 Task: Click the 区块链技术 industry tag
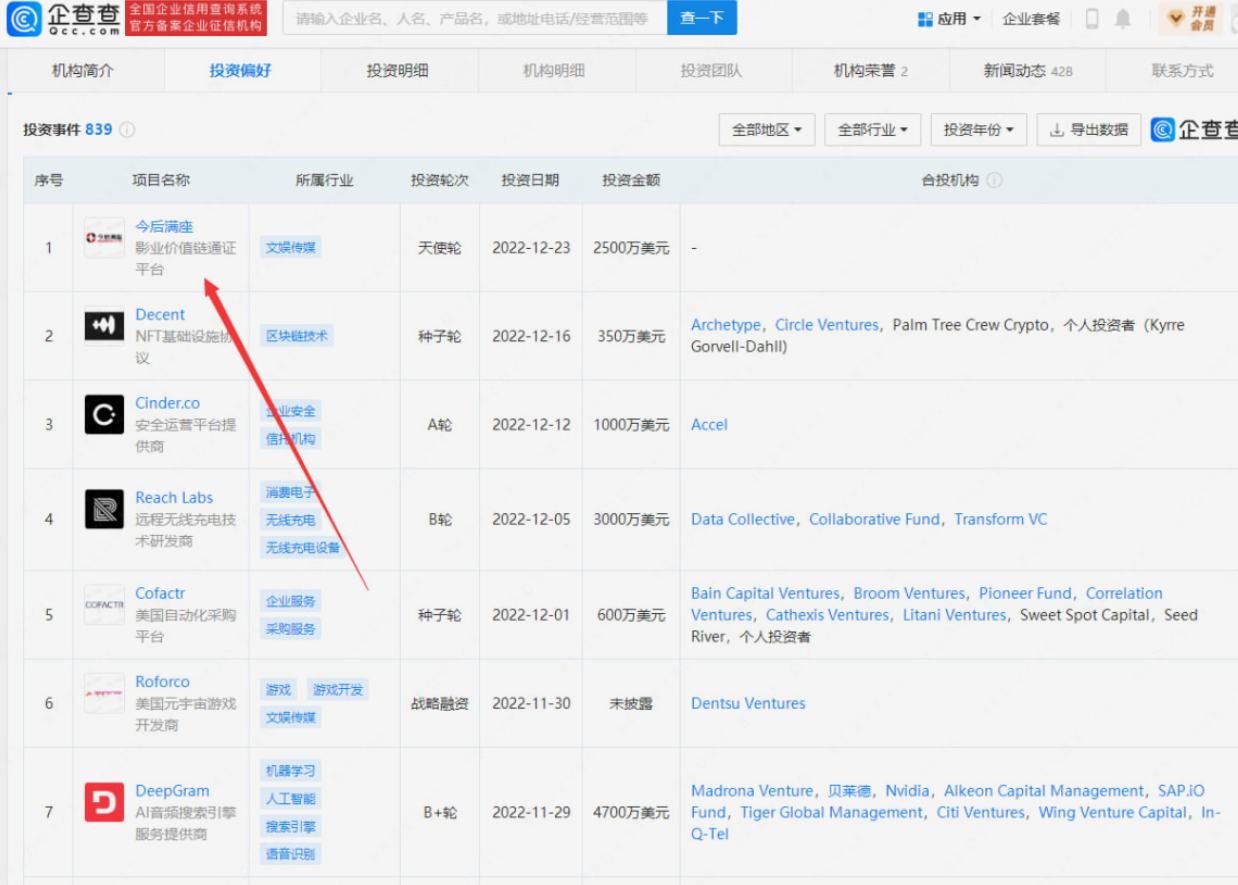[x=297, y=336]
